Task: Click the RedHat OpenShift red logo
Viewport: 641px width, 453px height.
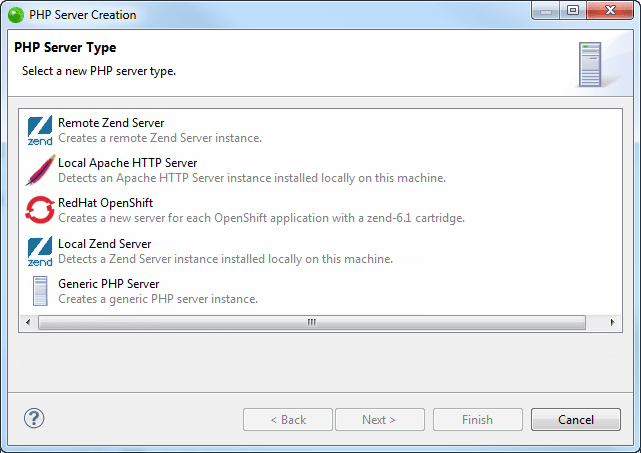Action: [x=40, y=210]
